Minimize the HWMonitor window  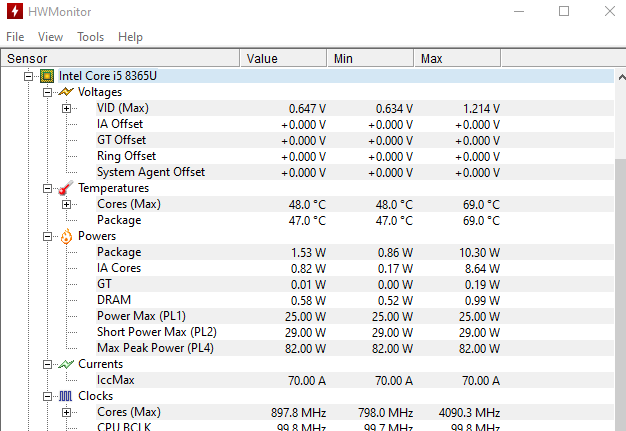pyautogui.click(x=519, y=11)
